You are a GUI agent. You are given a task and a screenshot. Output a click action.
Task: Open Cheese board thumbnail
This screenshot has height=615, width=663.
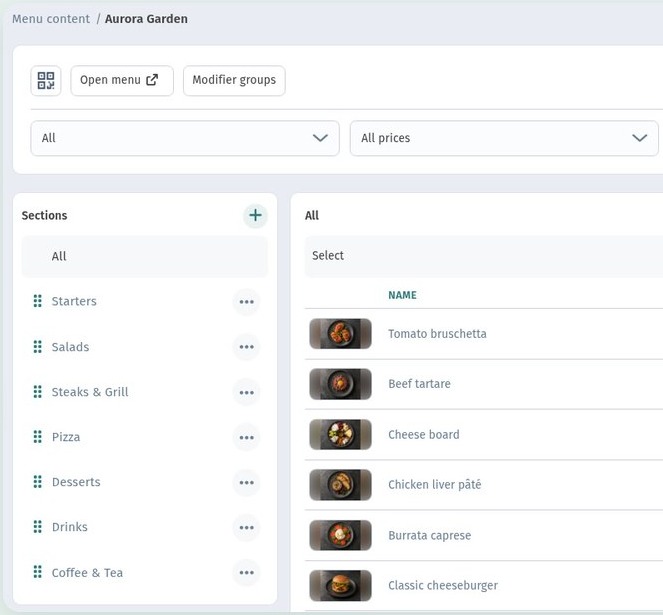tap(340, 434)
